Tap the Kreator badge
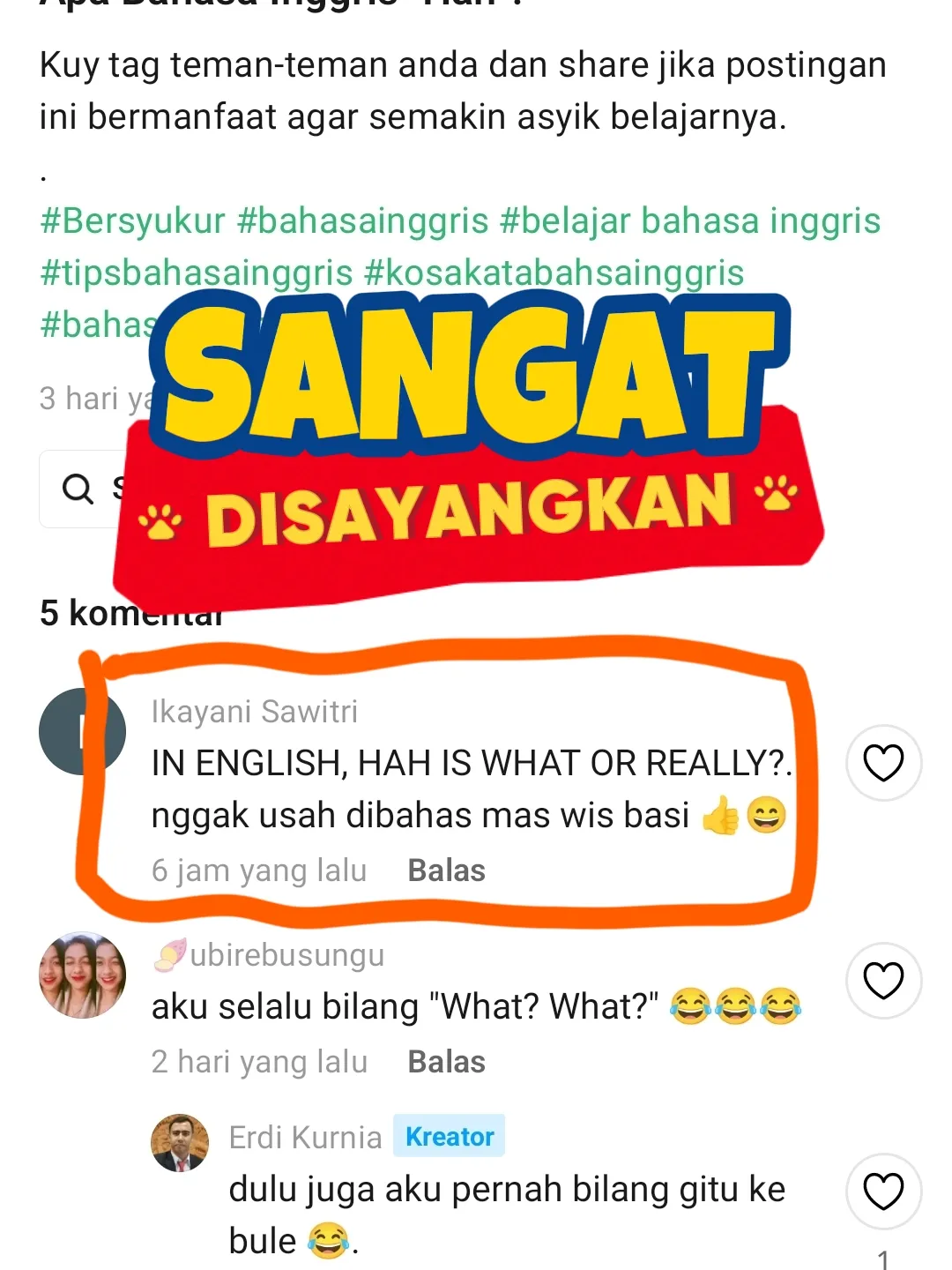 pos(450,1137)
